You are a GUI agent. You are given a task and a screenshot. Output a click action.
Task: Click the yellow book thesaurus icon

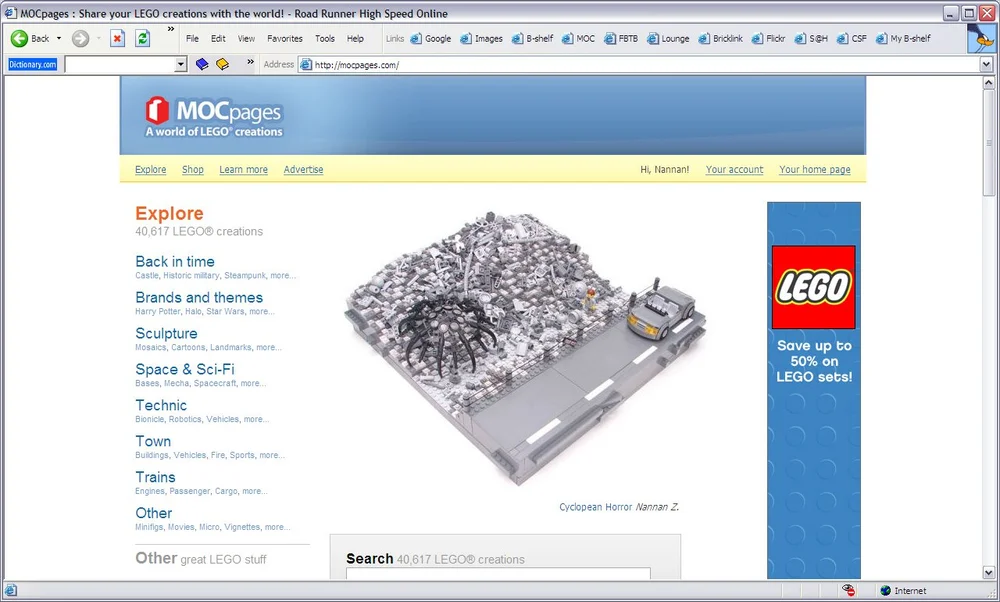(223, 64)
